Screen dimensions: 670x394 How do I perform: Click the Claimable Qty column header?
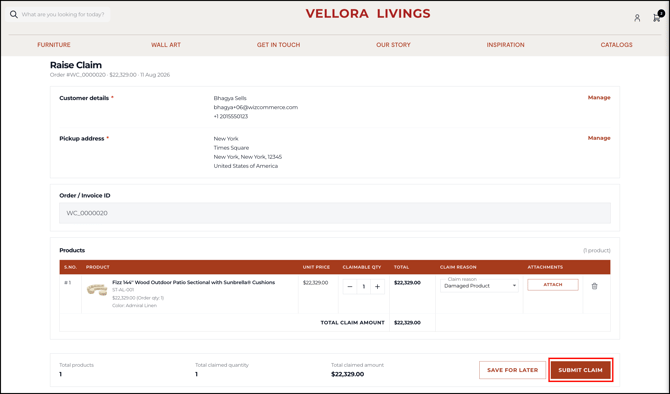[361, 267]
